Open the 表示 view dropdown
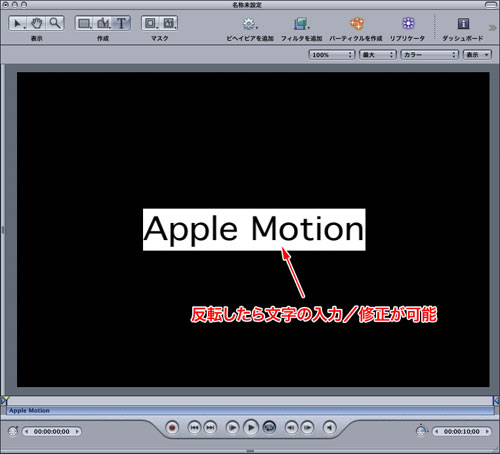Screen dimensions: 500x454 point(477,55)
